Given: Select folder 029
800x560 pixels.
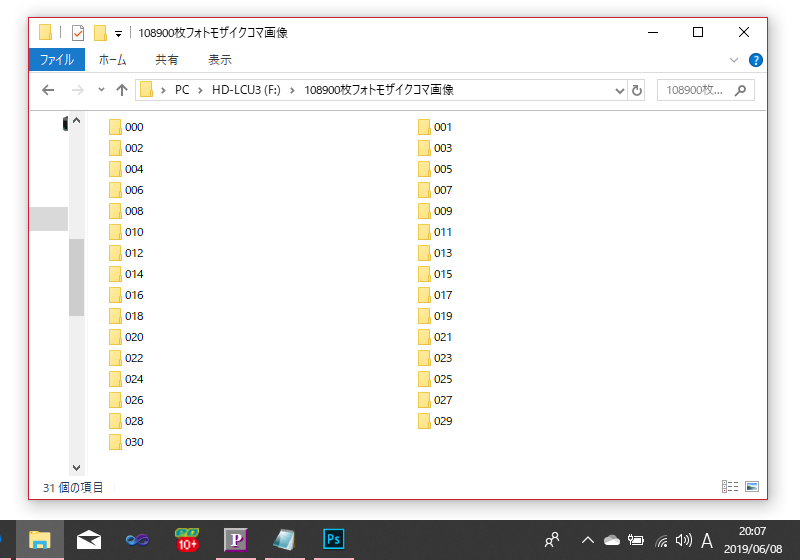Looking at the screenshot, I should (x=435, y=421).
